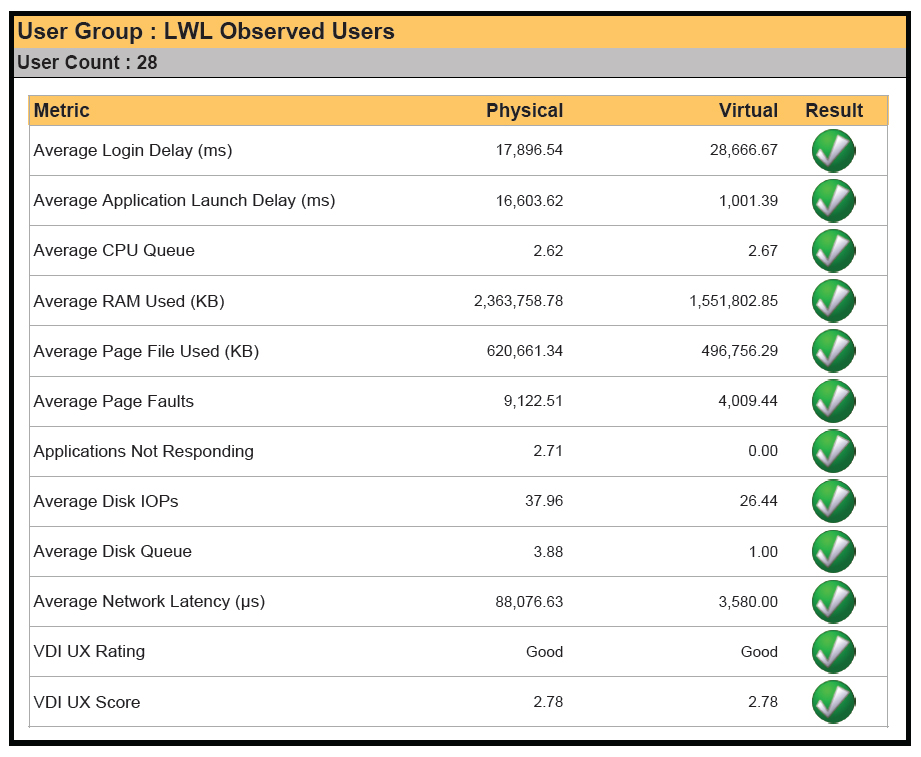This screenshot has height=757, width=921.
Task: Click the disk IOPs value 26.44
Action: pos(758,501)
